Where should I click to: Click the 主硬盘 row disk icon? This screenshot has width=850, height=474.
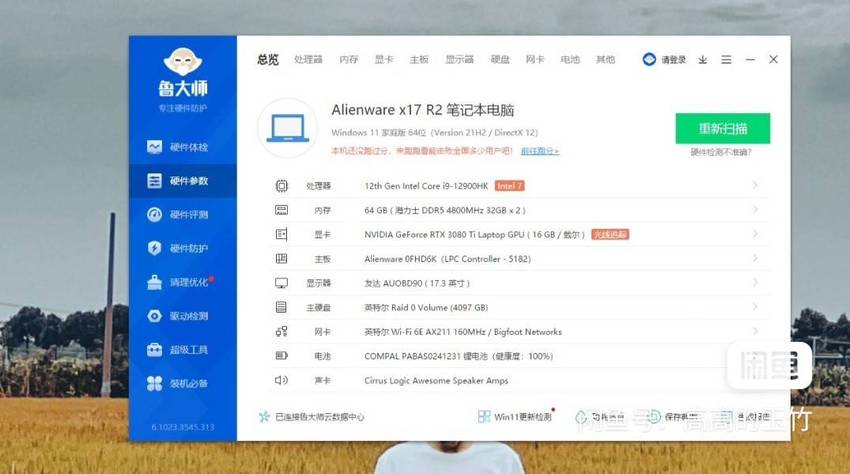tap(281, 308)
